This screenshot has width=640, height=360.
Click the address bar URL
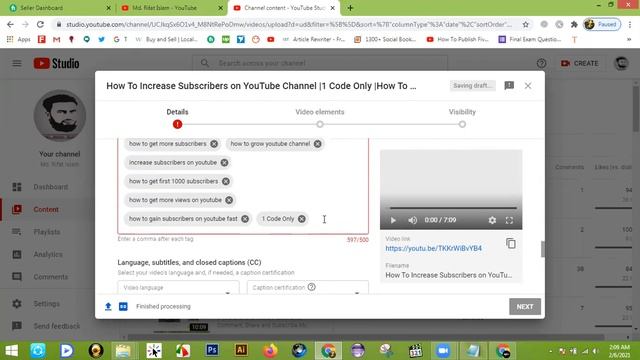288,24
